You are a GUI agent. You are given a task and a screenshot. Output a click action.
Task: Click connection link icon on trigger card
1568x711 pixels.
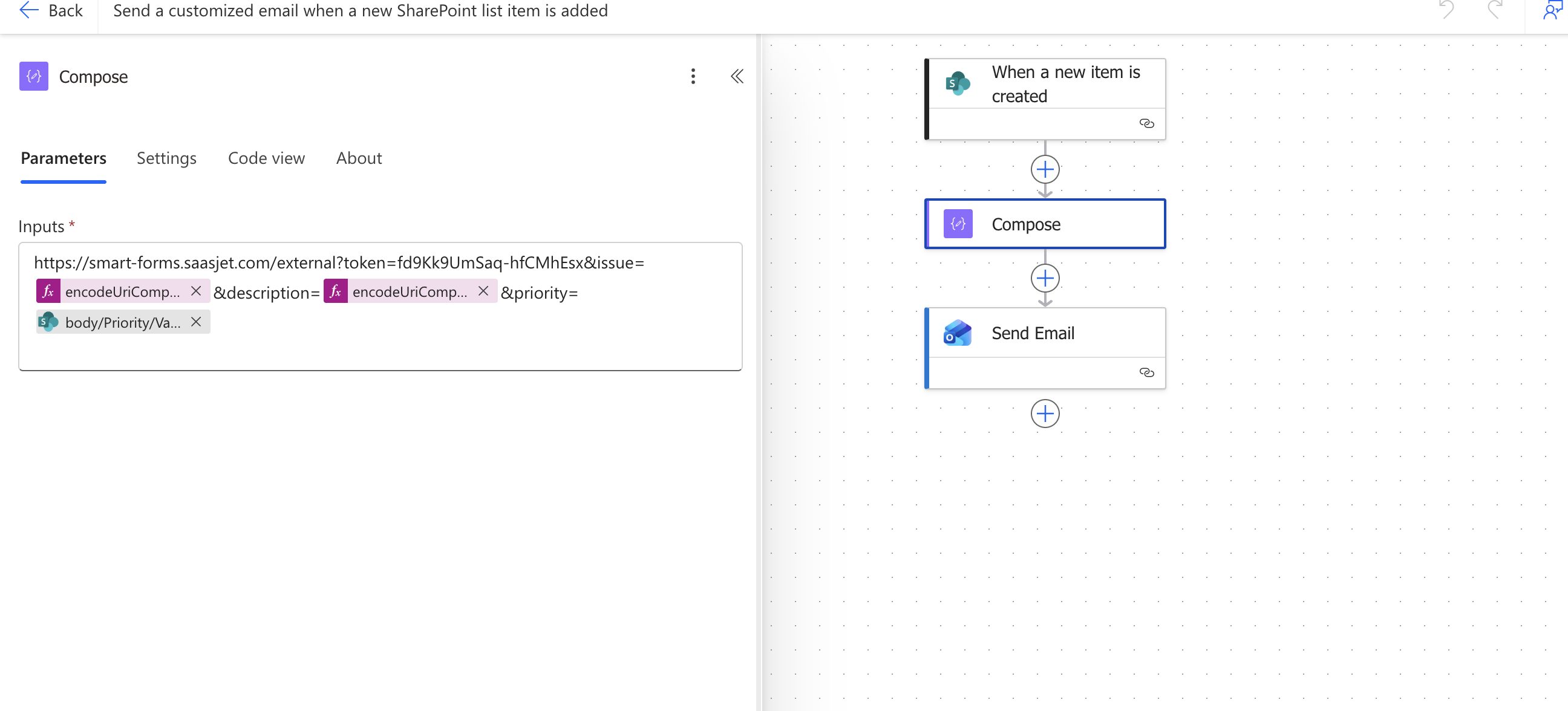click(x=1146, y=123)
